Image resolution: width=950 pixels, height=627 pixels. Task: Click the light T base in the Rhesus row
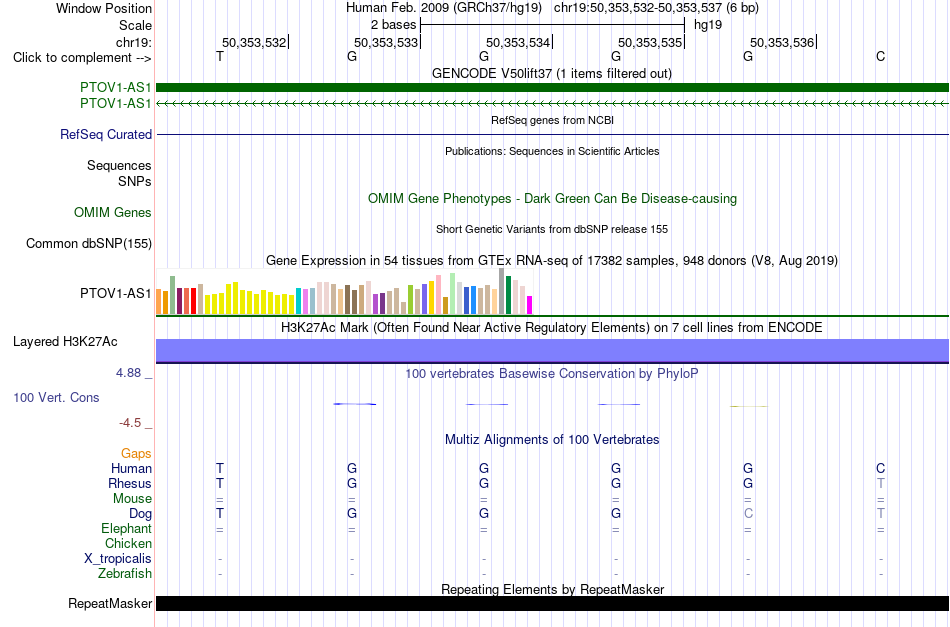click(880, 483)
